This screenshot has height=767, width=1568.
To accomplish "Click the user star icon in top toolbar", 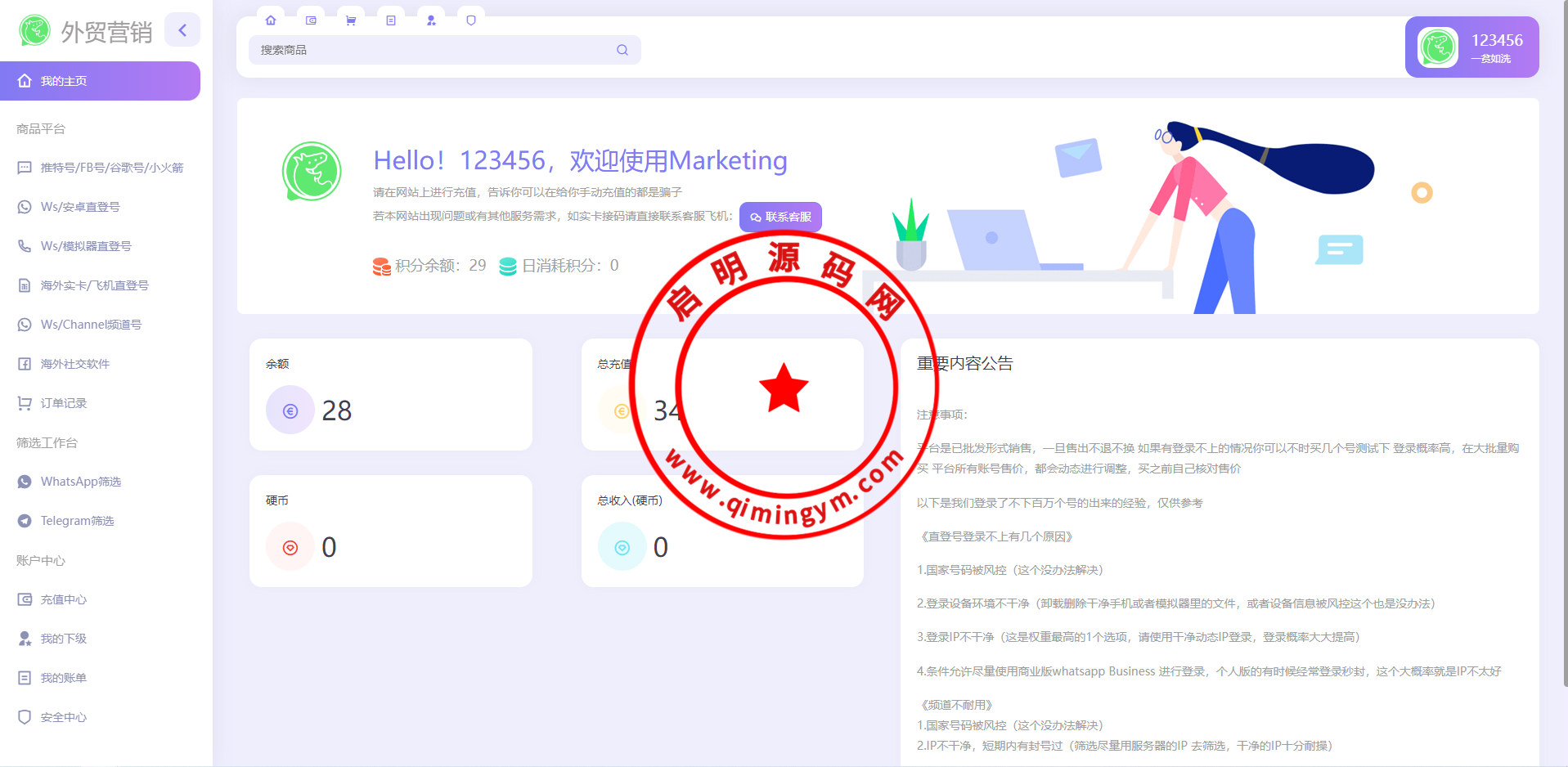I will [x=431, y=20].
